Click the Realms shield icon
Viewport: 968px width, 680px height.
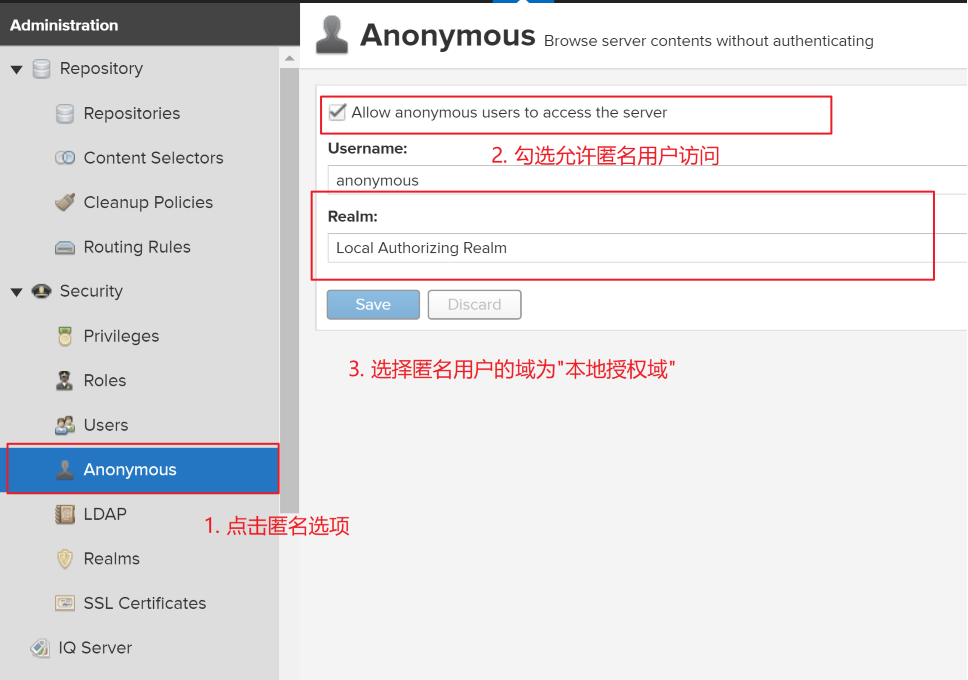[x=65, y=559]
